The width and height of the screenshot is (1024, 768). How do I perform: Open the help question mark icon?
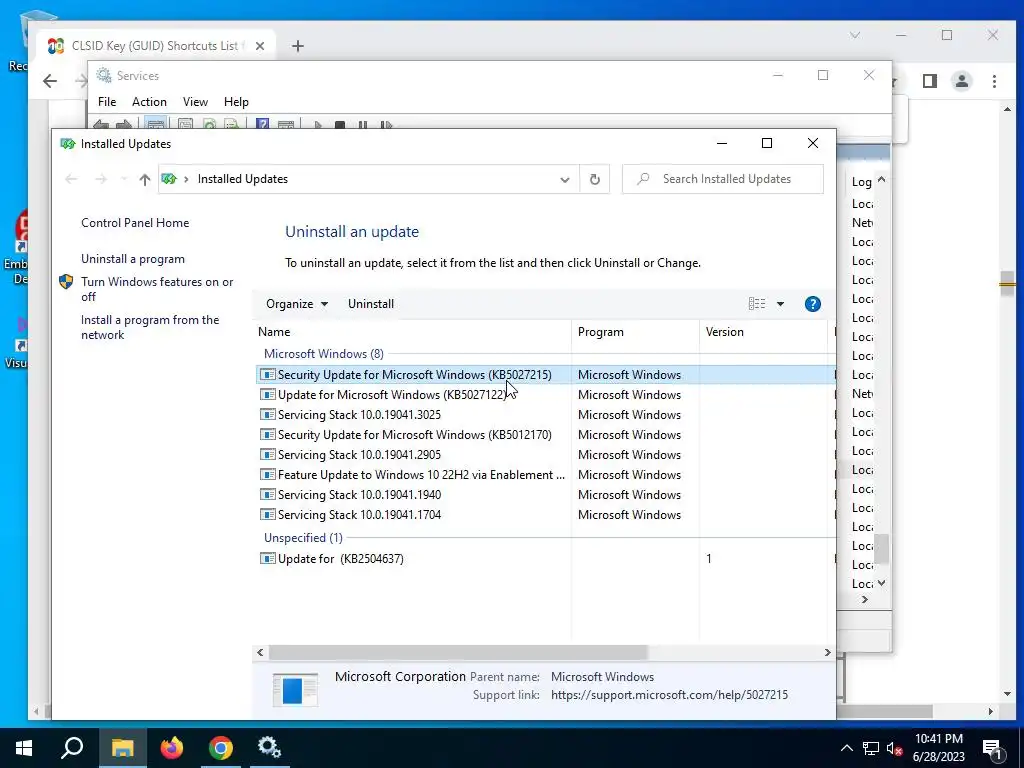[812, 304]
